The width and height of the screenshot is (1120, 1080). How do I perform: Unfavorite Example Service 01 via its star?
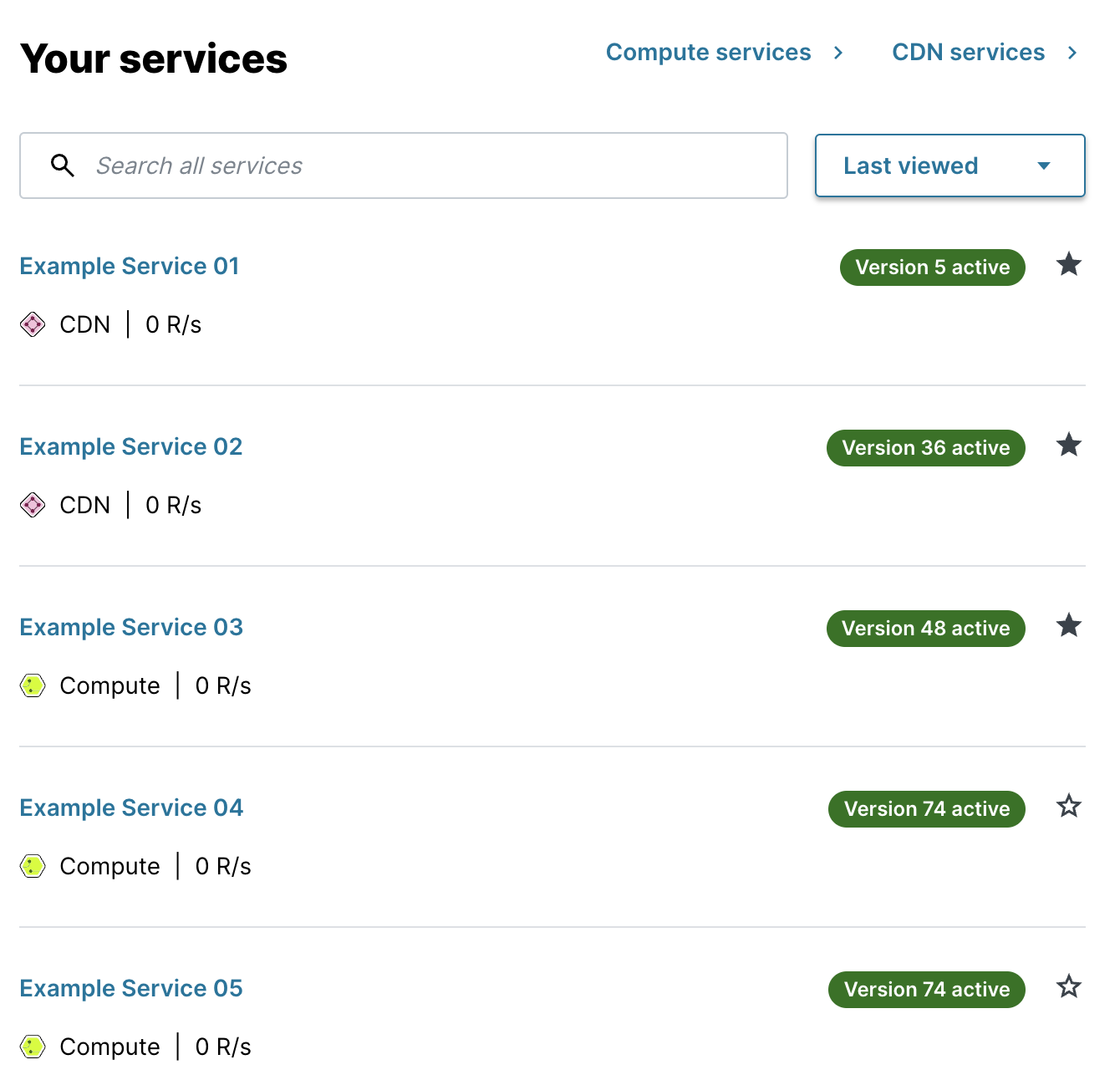(x=1069, y=265)
